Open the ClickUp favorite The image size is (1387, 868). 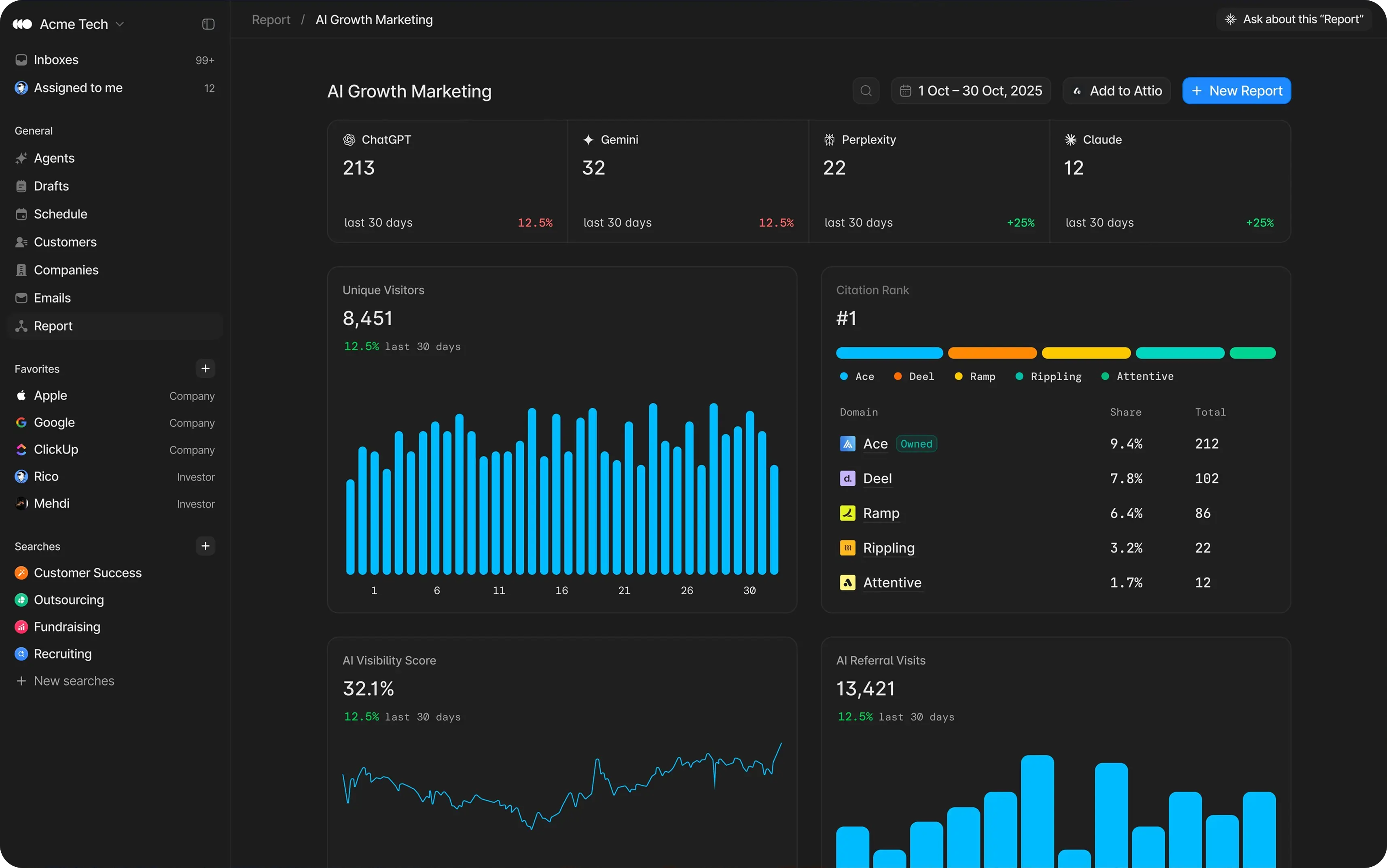(115, 449)
